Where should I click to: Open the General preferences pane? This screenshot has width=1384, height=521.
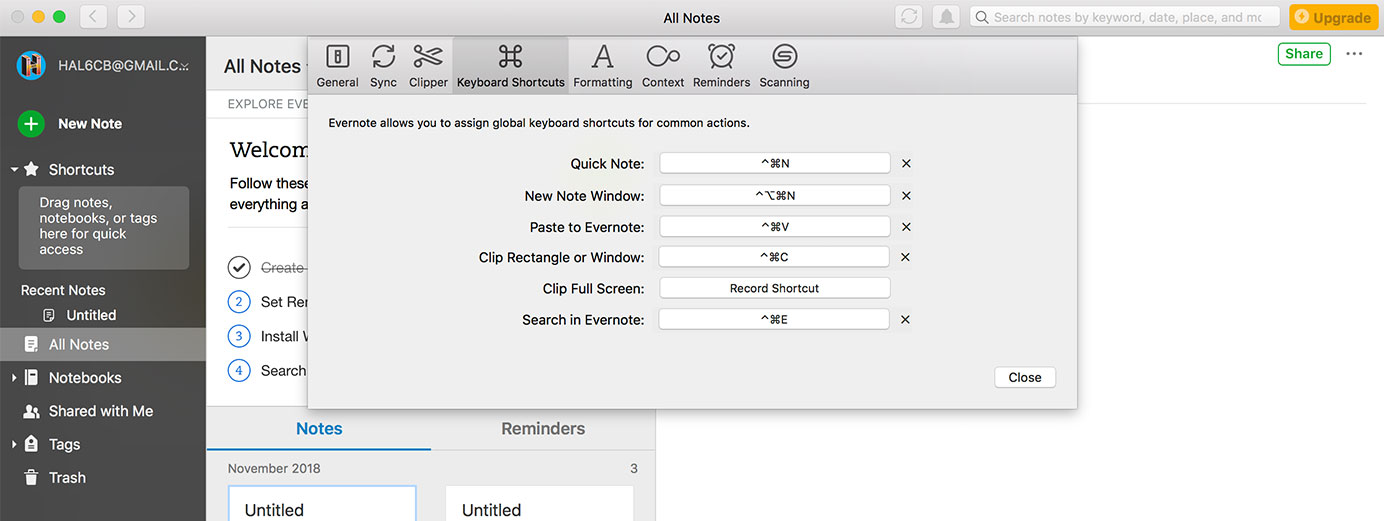pyautogui.click(x=337, y=66)
